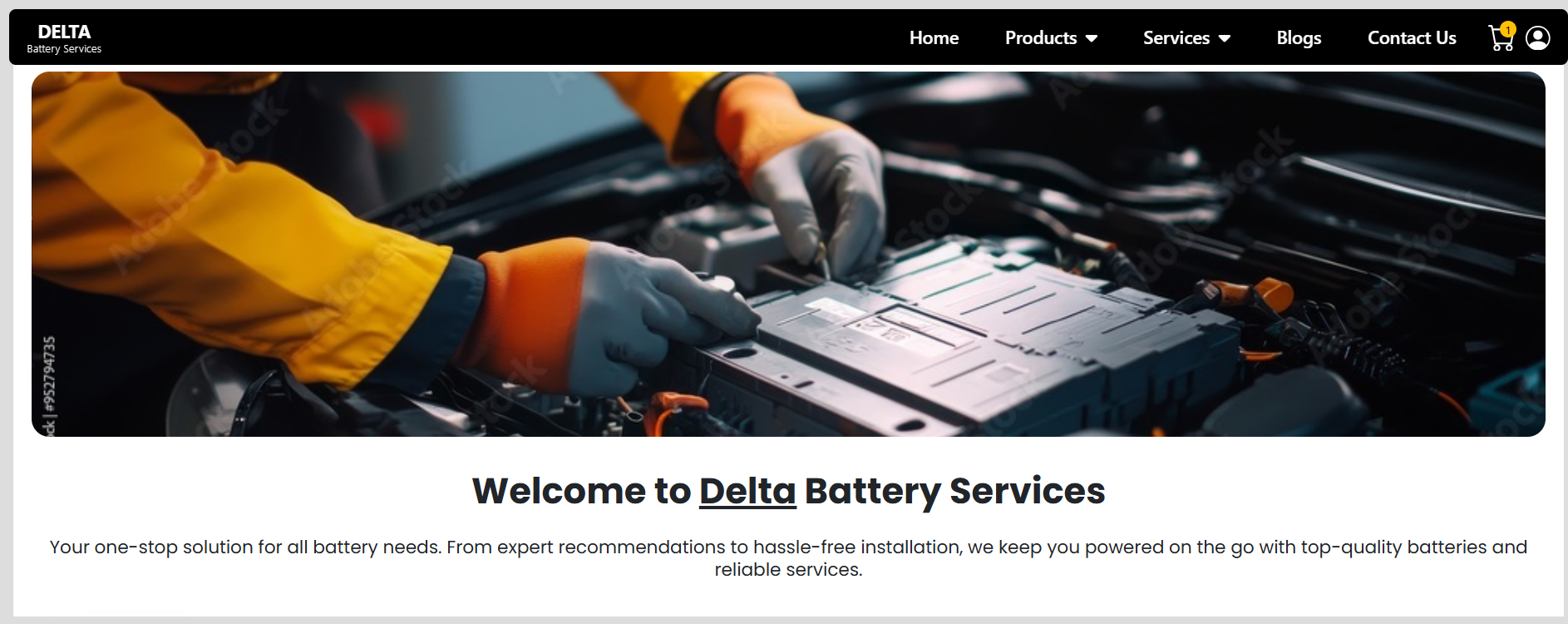This screenshot has width=1568, height=624.
Task: Expand the Products dropdown arrow
Action: click(x=1092, y=38)
